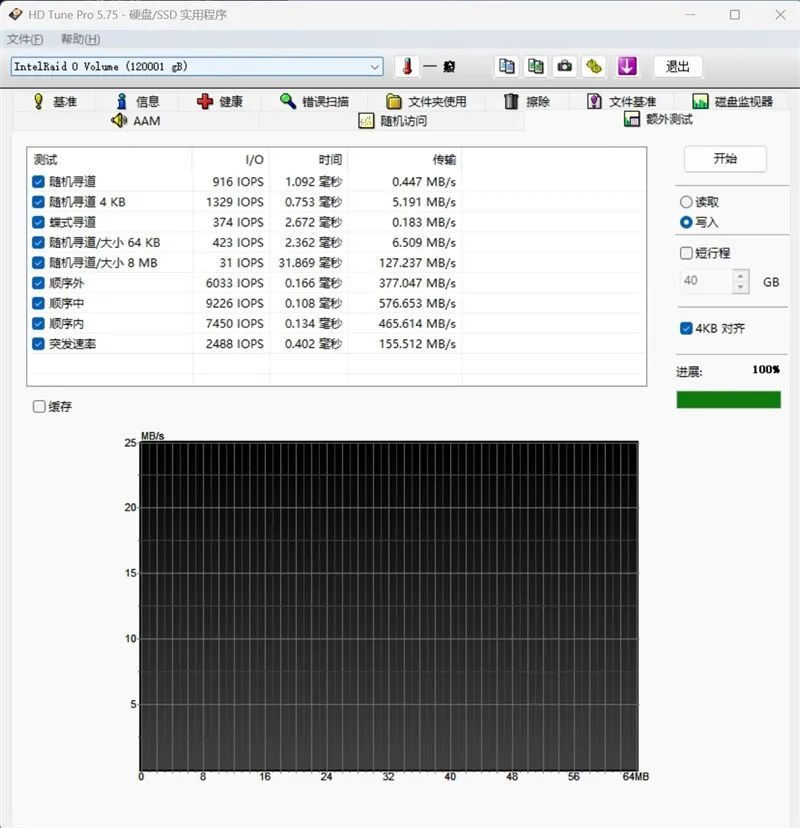800x828 pixels.
Task: Uncheck the 蝶式寻道 test checkbox
Action: (x=38, y=222)
